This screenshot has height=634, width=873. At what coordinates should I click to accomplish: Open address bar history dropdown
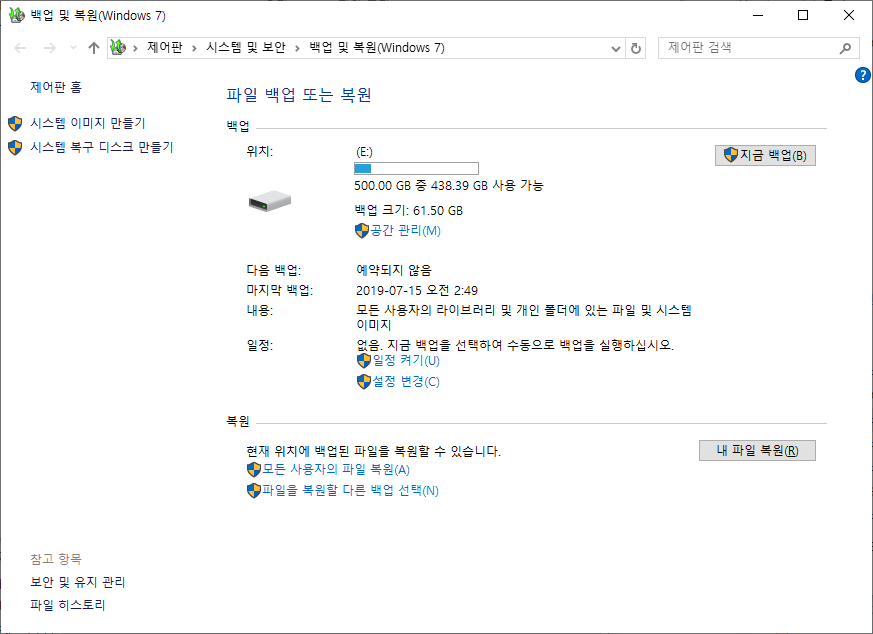616,48
